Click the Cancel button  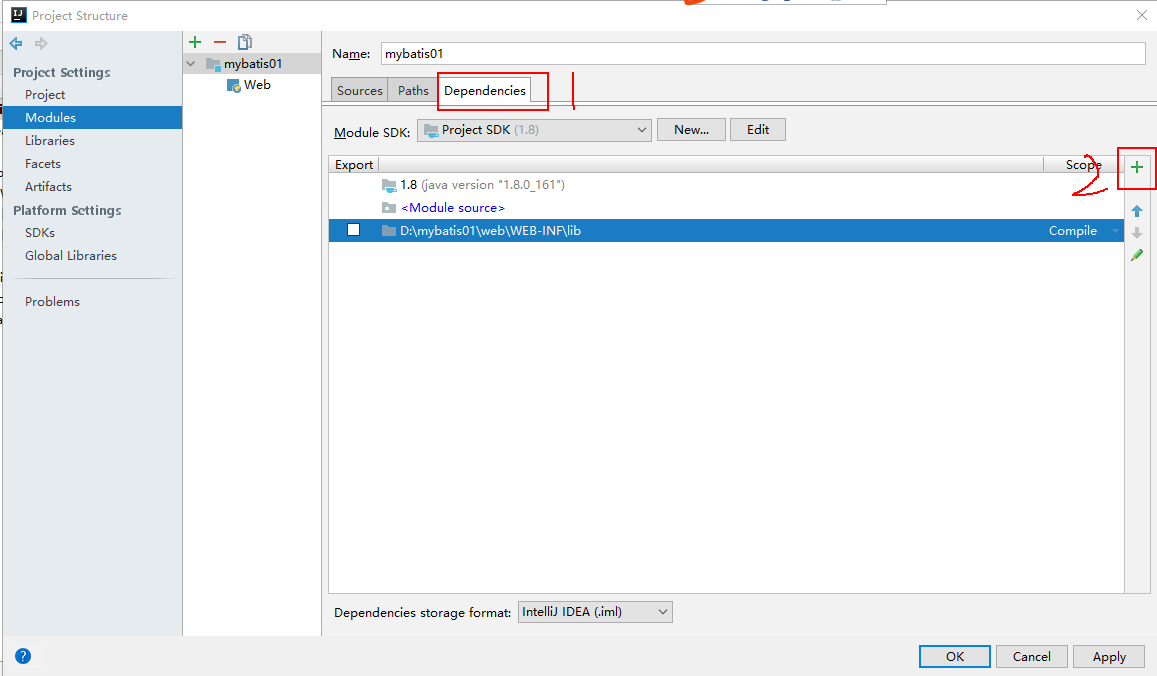[x=1032, y=656]
